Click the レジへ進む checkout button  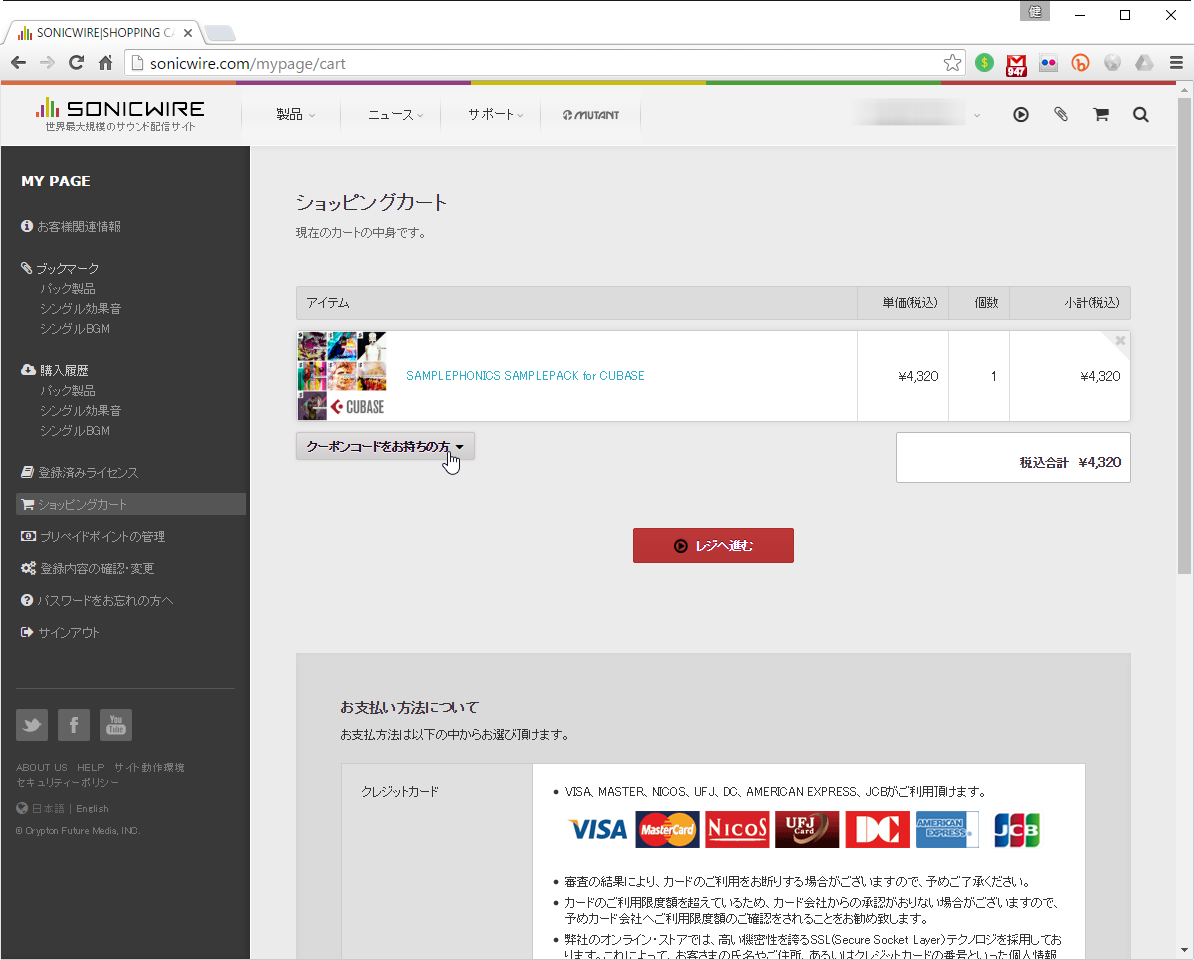point(713,545)
